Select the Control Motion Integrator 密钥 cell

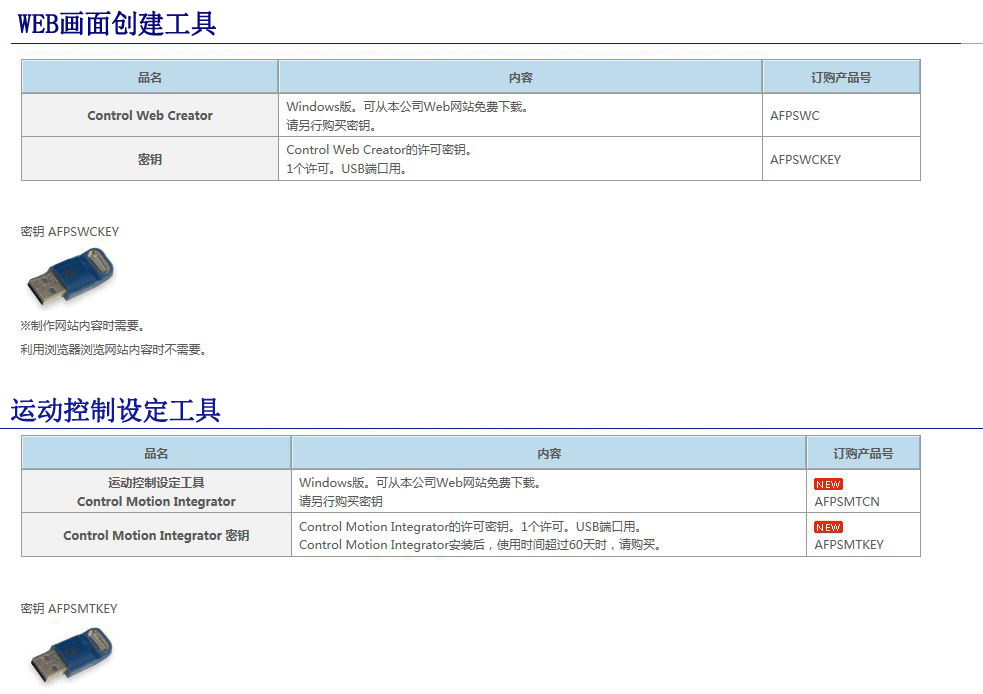156,535
